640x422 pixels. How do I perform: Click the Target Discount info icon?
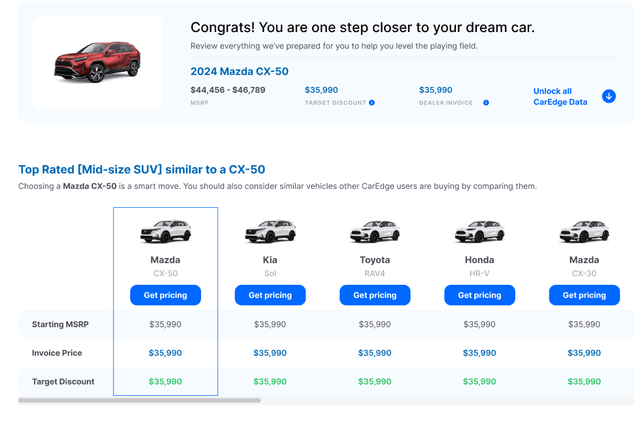tap(372, 102)
